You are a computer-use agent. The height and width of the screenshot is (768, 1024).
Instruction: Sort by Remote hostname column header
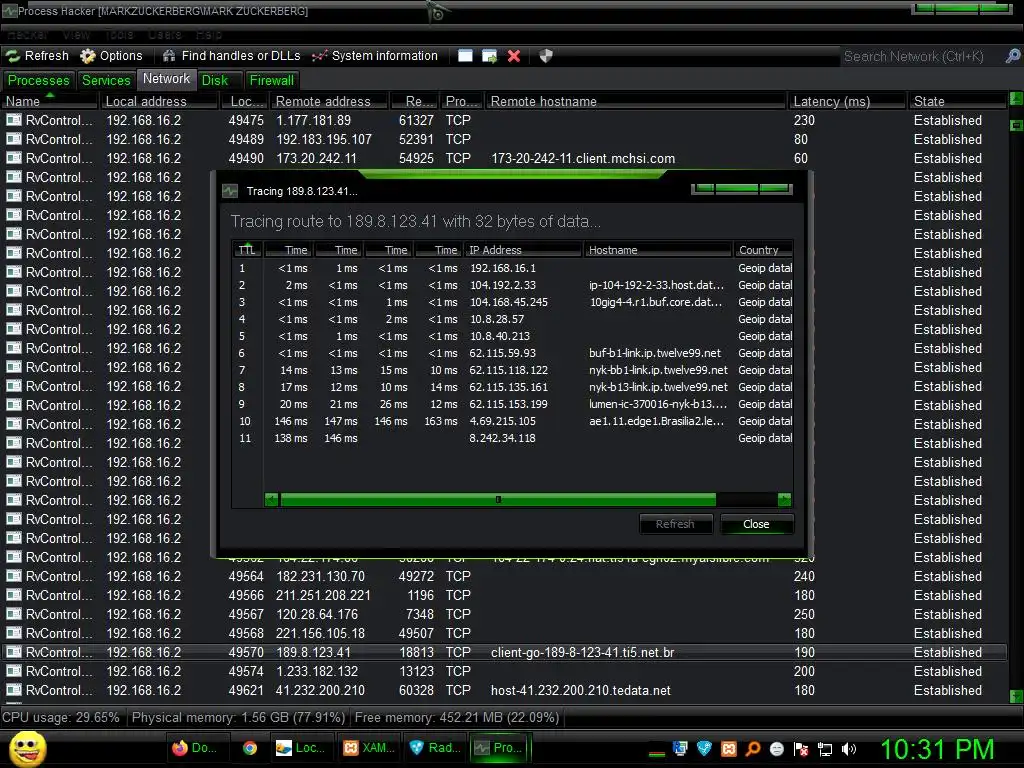click(x=635, y=101)
